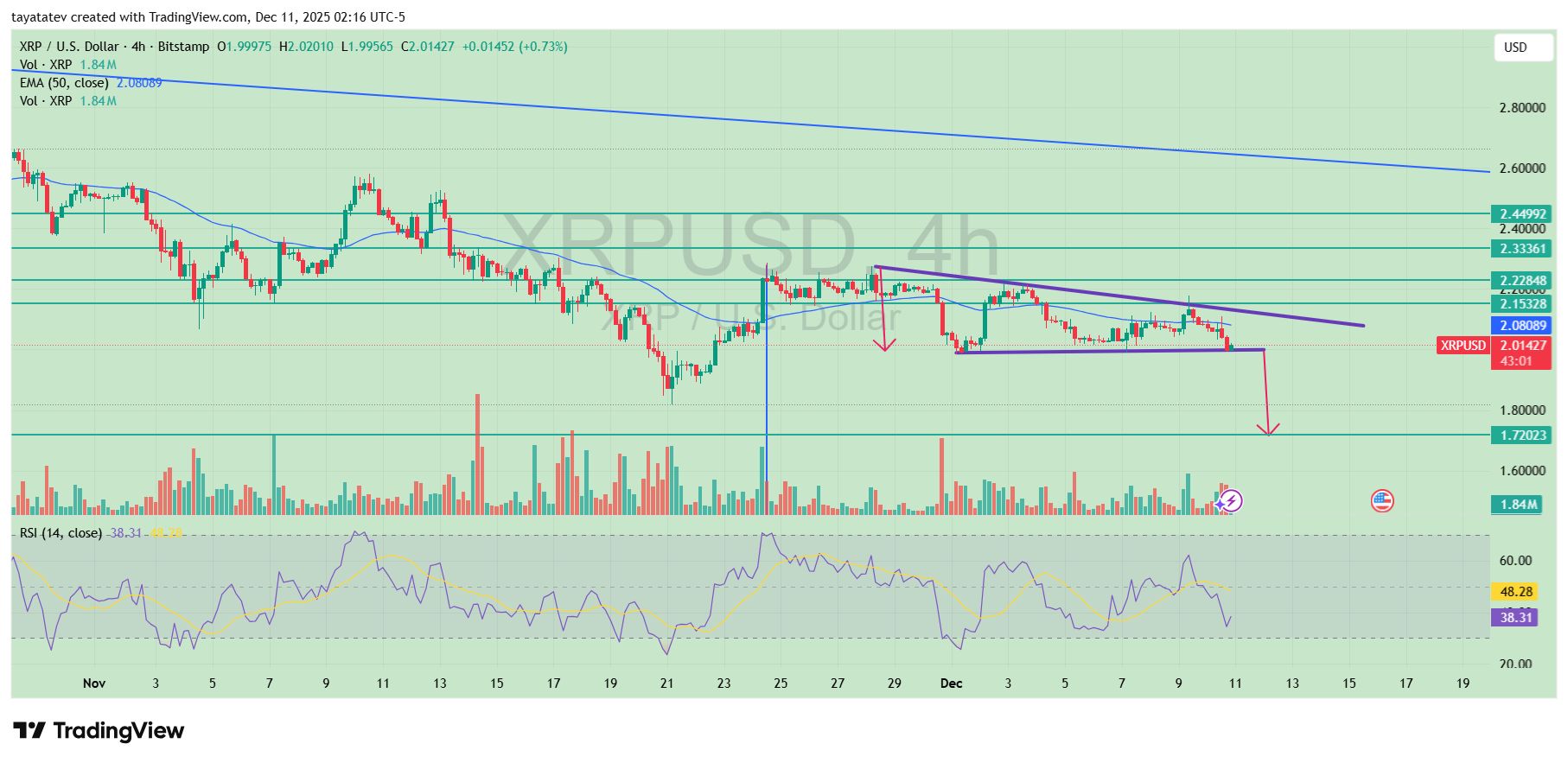Click the Dec label on the time axis
Viewport: 1568px width, 763px height.
[x=951, y=684]
